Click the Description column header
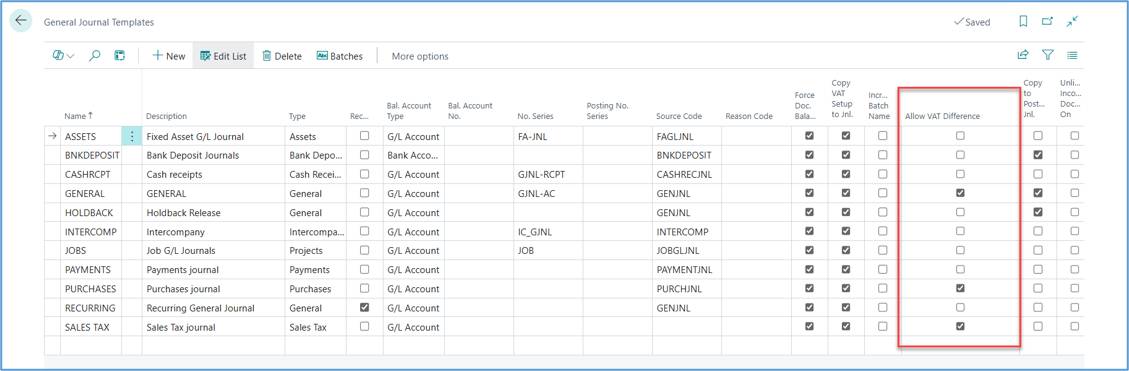Viewport: 1129px width, 371px height. (166, 116)
